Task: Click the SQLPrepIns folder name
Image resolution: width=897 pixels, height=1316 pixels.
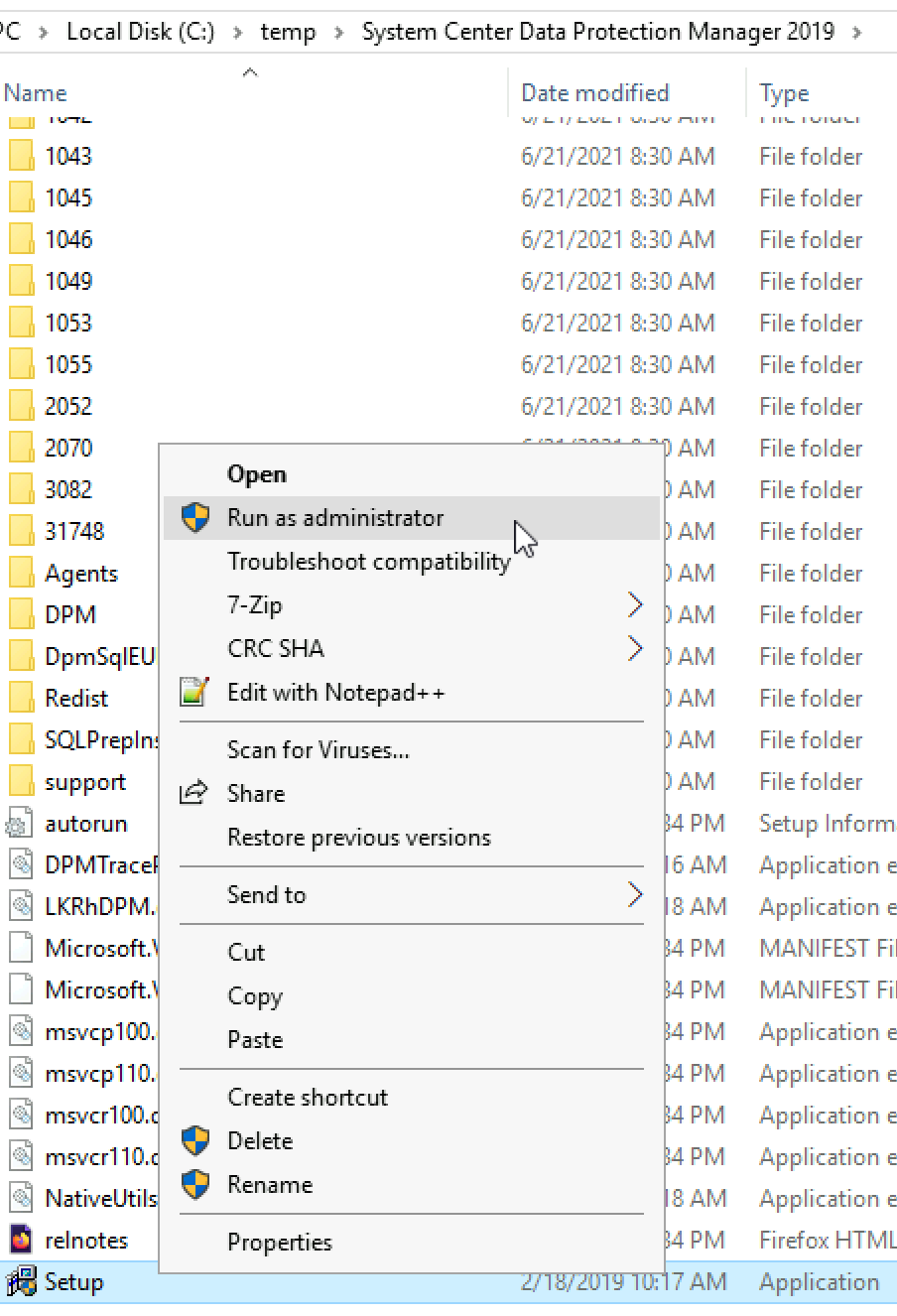Action: pos(101,740)
